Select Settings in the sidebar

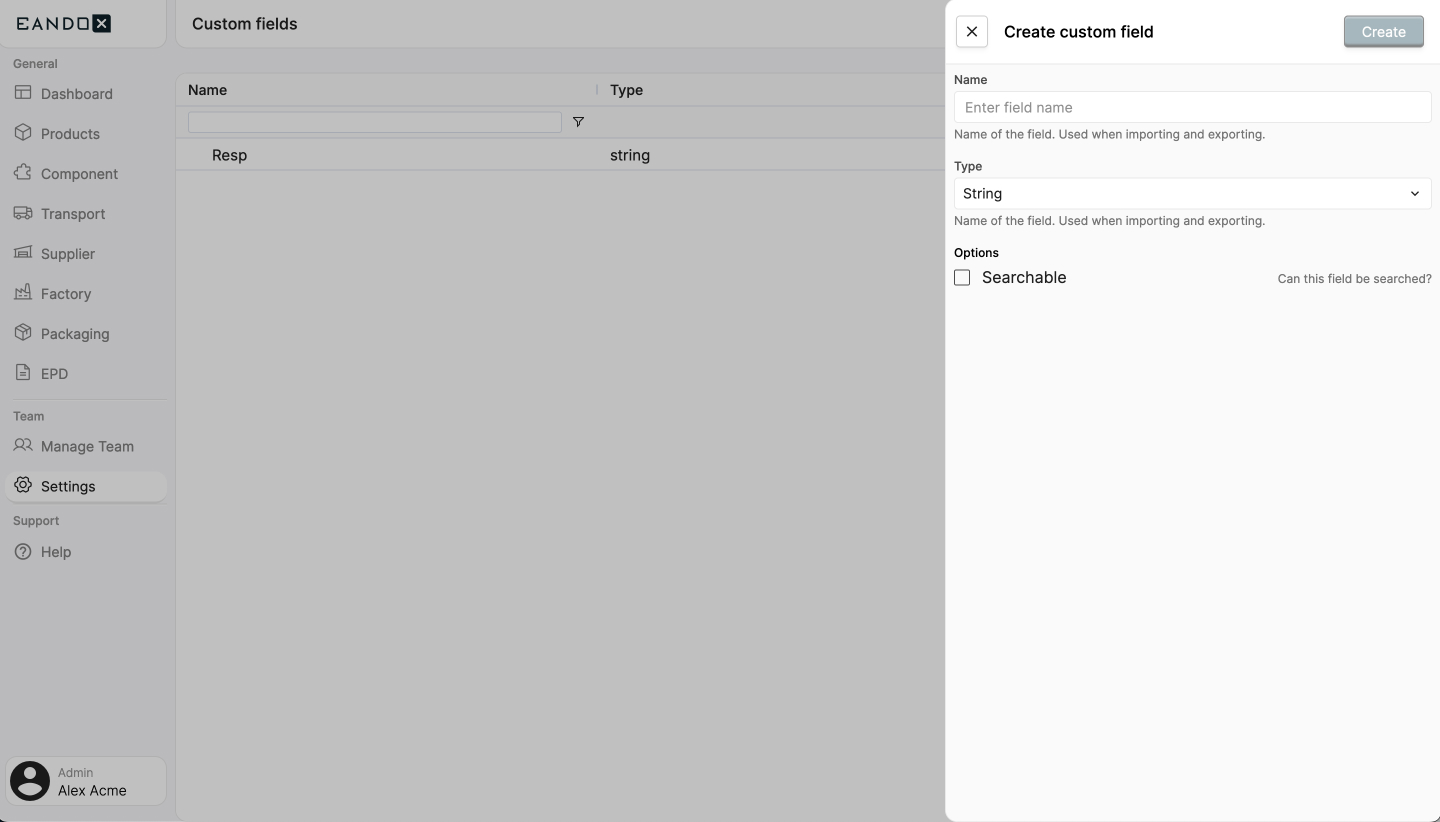67,486
